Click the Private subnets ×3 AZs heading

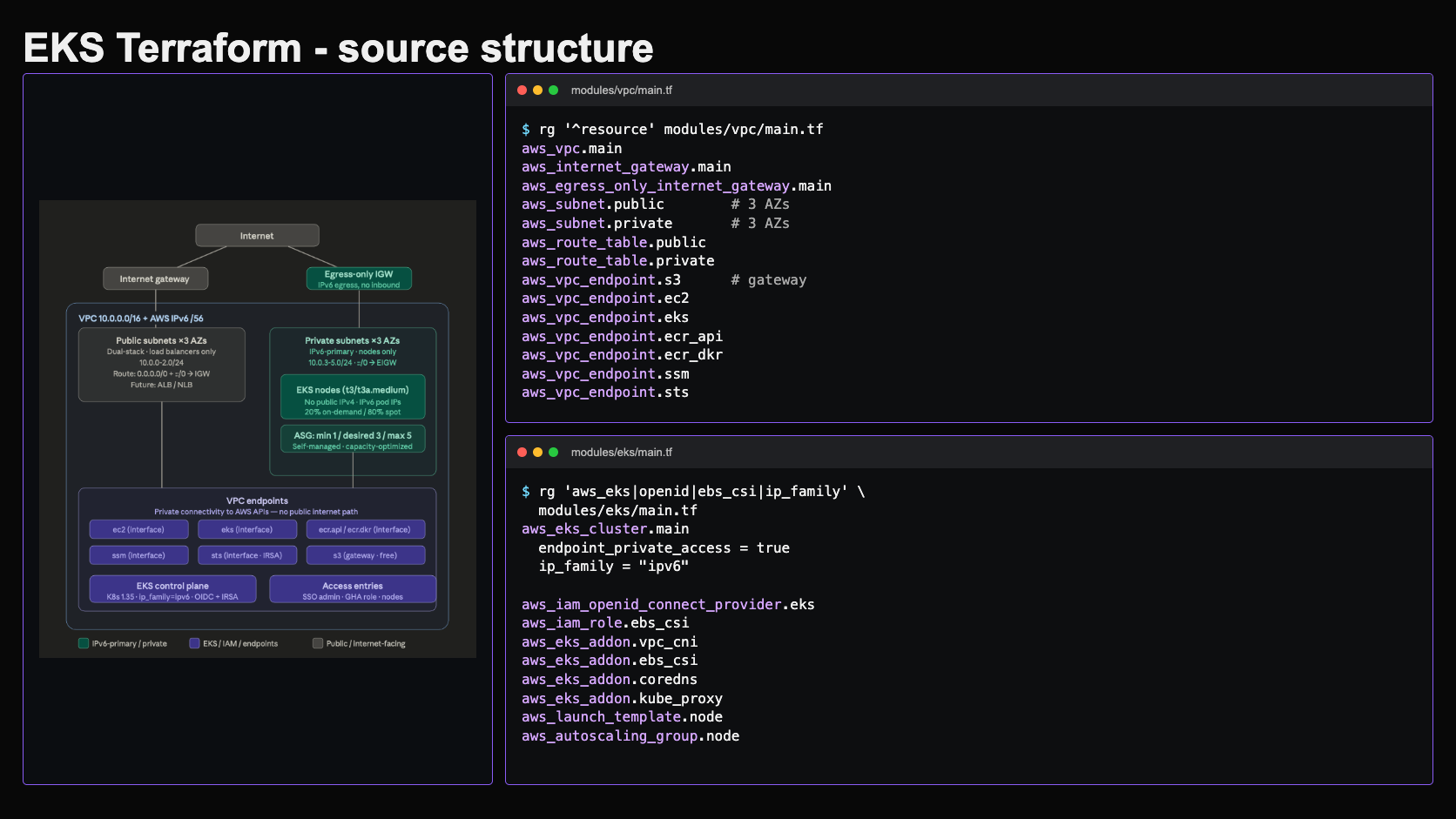click(353, 340)
